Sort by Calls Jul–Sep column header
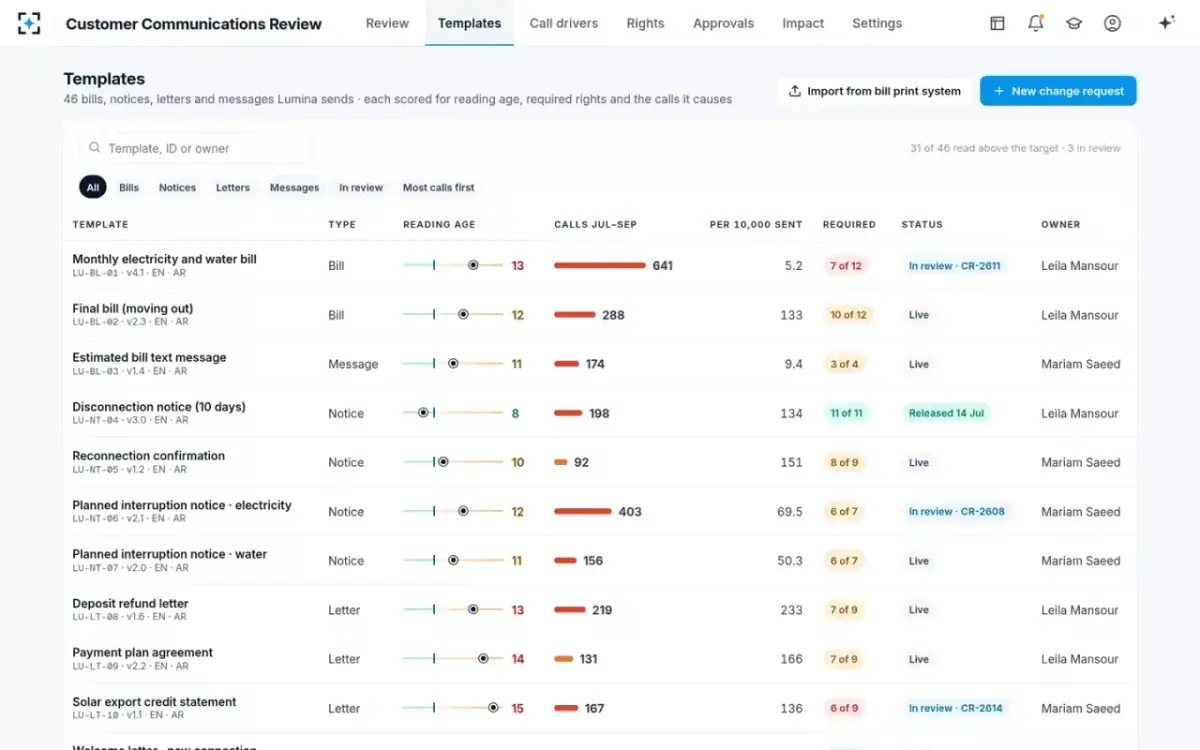This screenshot has width=1200, height=750. (595, 225)
